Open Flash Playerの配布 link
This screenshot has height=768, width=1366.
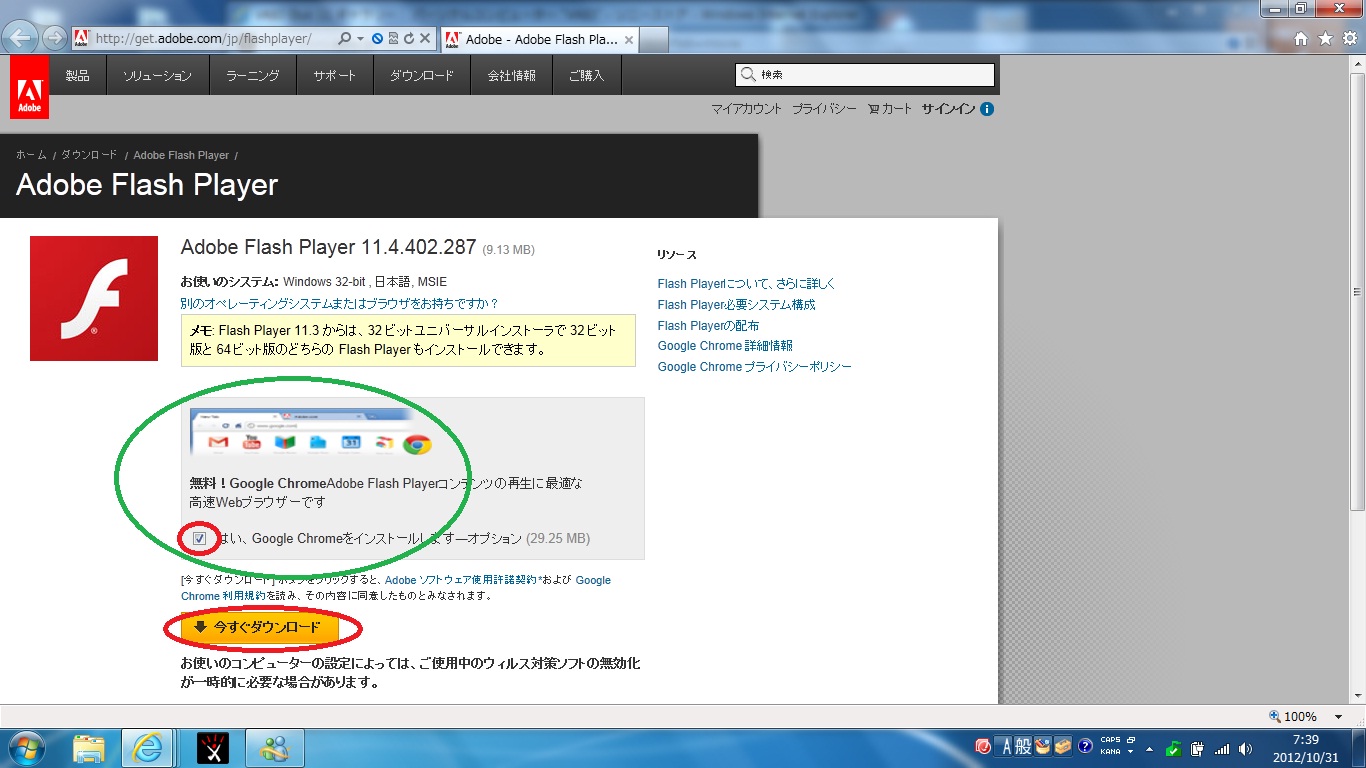click(x=708, y=326)
